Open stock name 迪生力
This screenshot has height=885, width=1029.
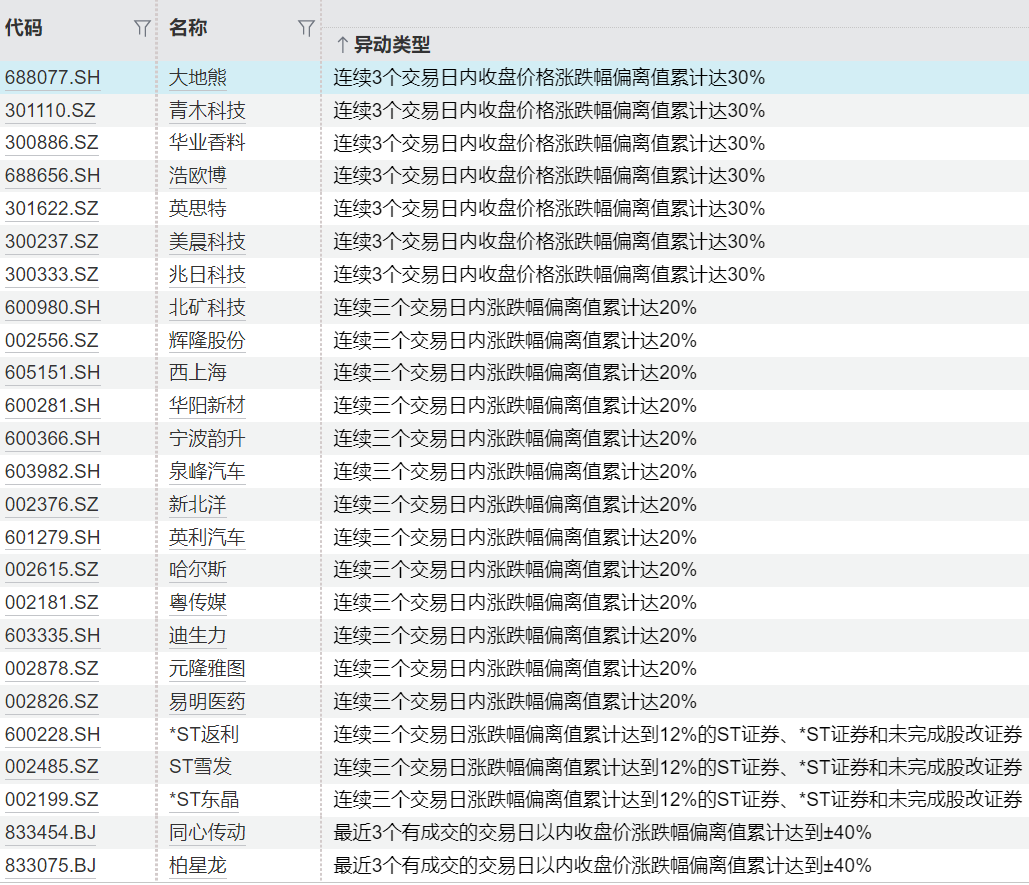[x=198, y=636]
